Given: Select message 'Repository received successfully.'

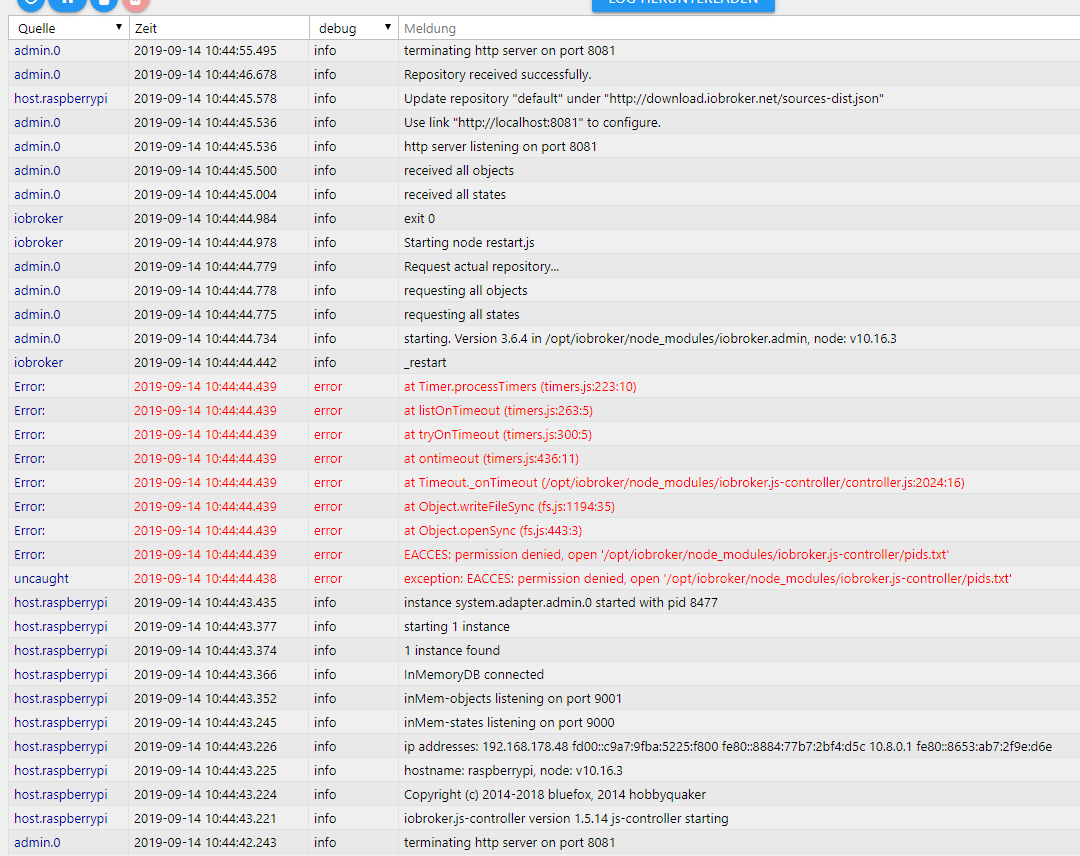Looking at the screenshot, I should coord(497,74).
